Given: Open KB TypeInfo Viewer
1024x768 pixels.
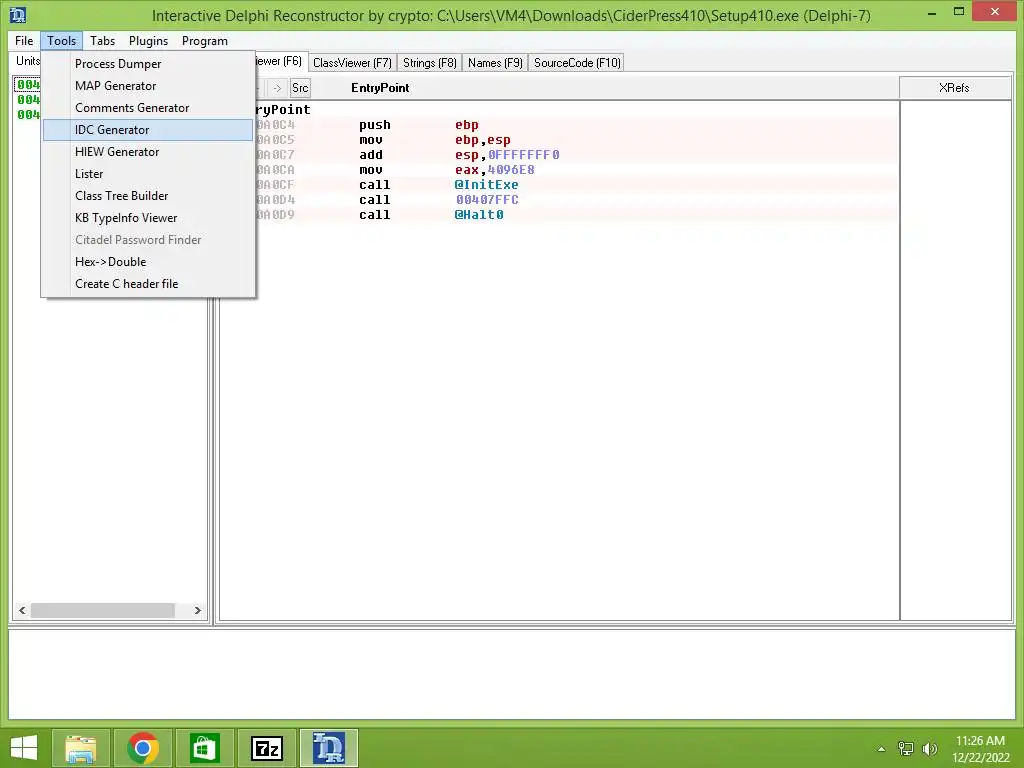Looking at the screenshot, I should (x=148, y=217).
